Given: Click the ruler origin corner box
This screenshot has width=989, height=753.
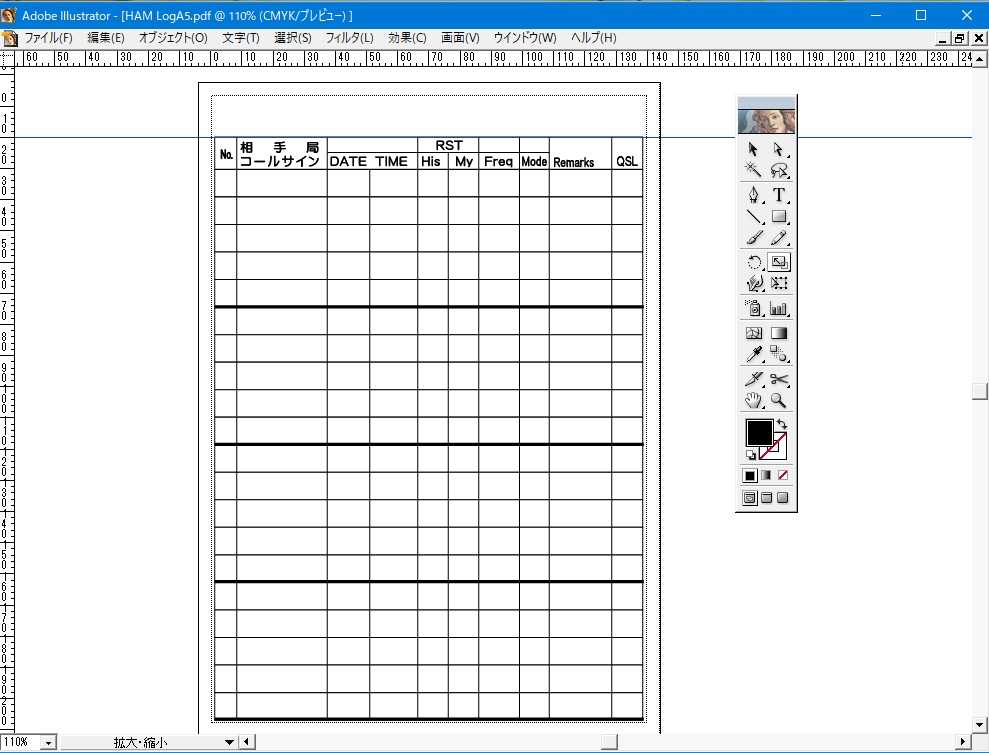Looking at the screenshot, I should [7, 59].
